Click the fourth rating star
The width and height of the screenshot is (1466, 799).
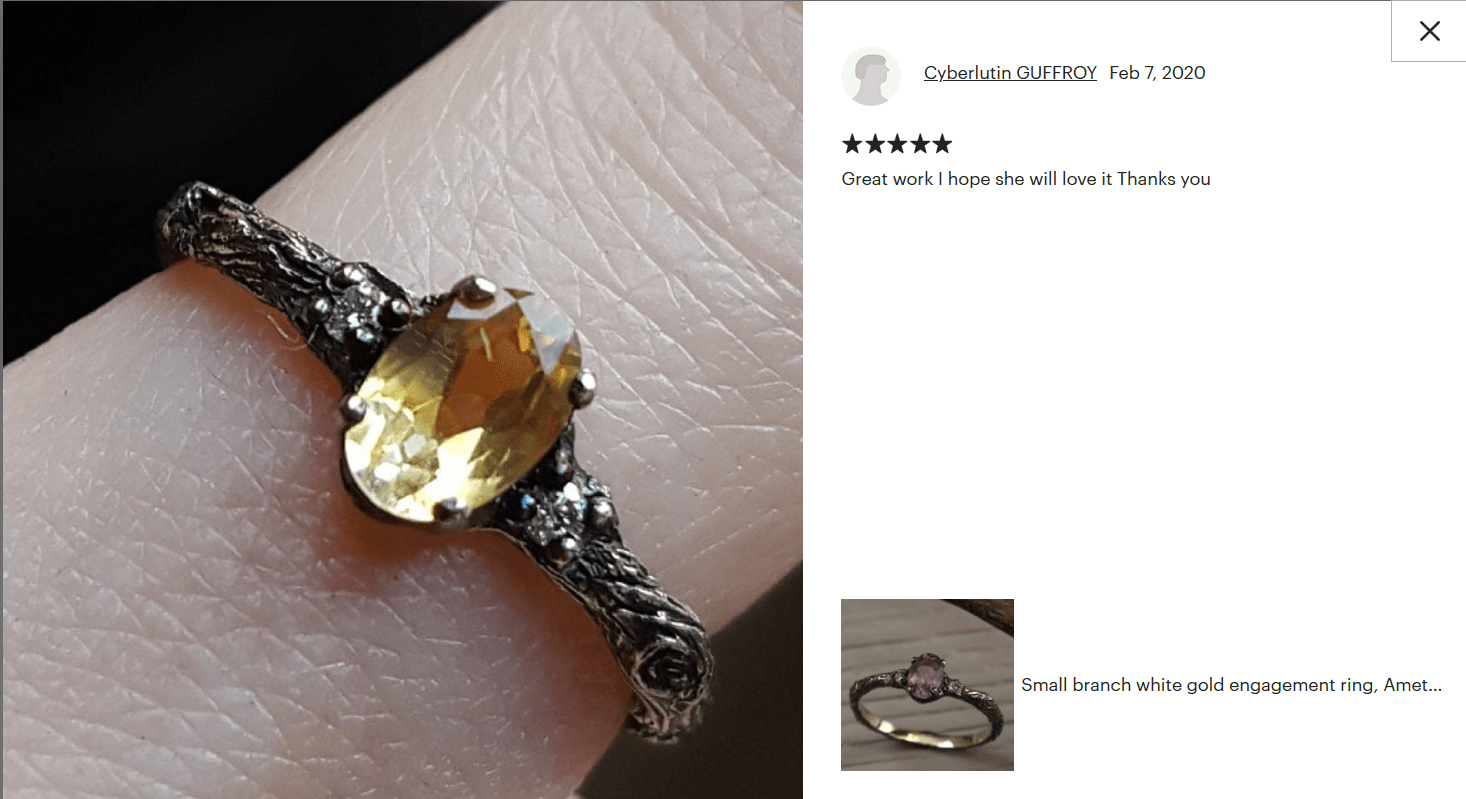(920, 144)
